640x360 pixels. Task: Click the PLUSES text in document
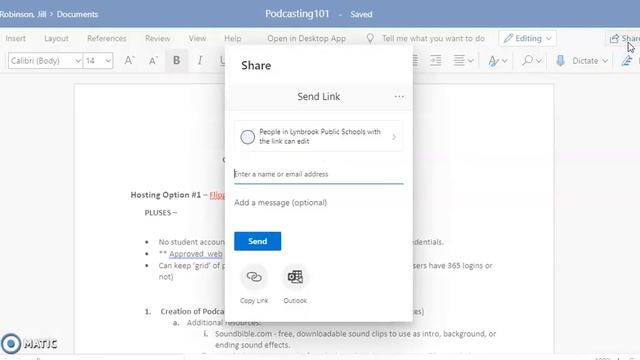tap(160, 213)
